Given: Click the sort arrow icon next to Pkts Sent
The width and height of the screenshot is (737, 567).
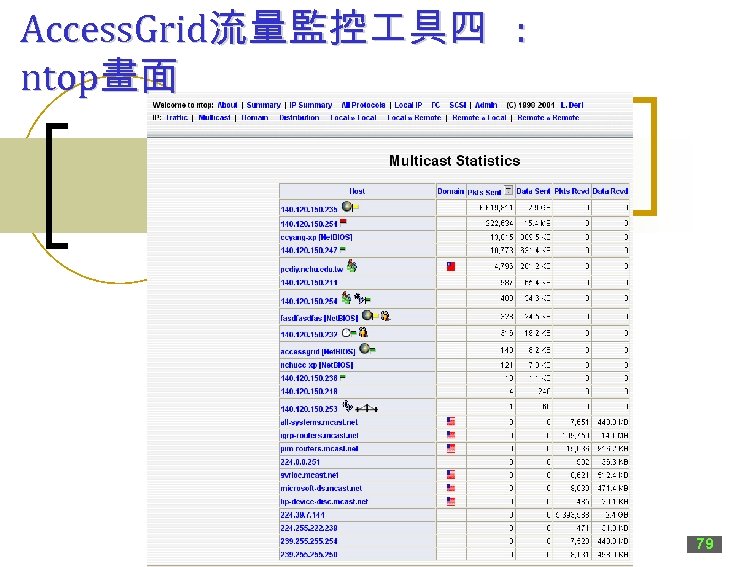Looking at the screenshot, I should (509, 190).
